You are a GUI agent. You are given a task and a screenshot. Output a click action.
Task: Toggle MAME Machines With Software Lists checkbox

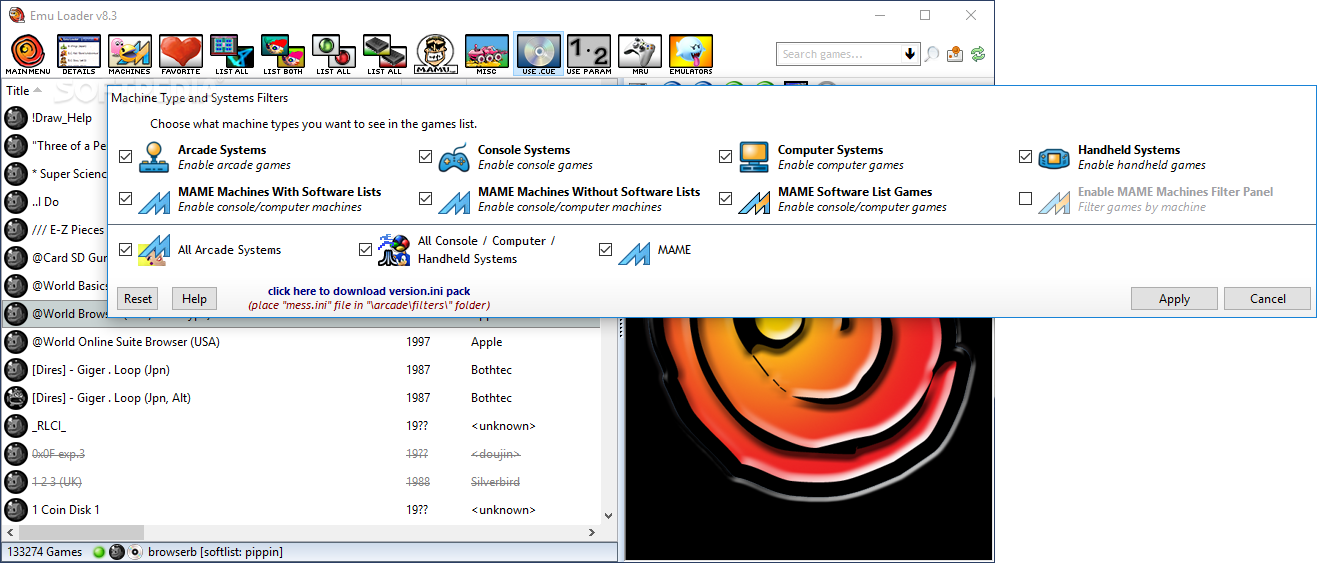[x=125, y=199]
